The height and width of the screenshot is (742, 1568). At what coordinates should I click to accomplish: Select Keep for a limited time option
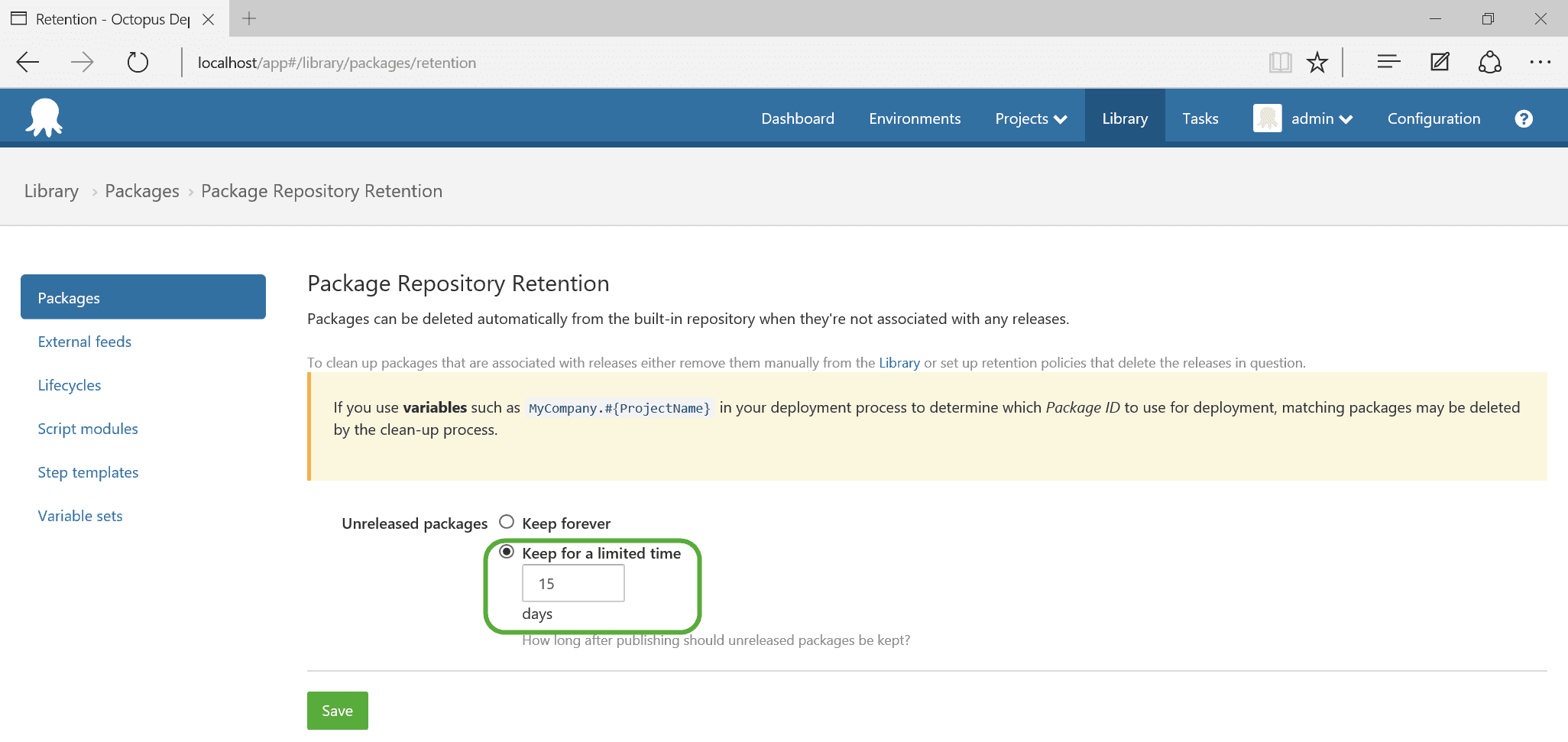point(507,552)
